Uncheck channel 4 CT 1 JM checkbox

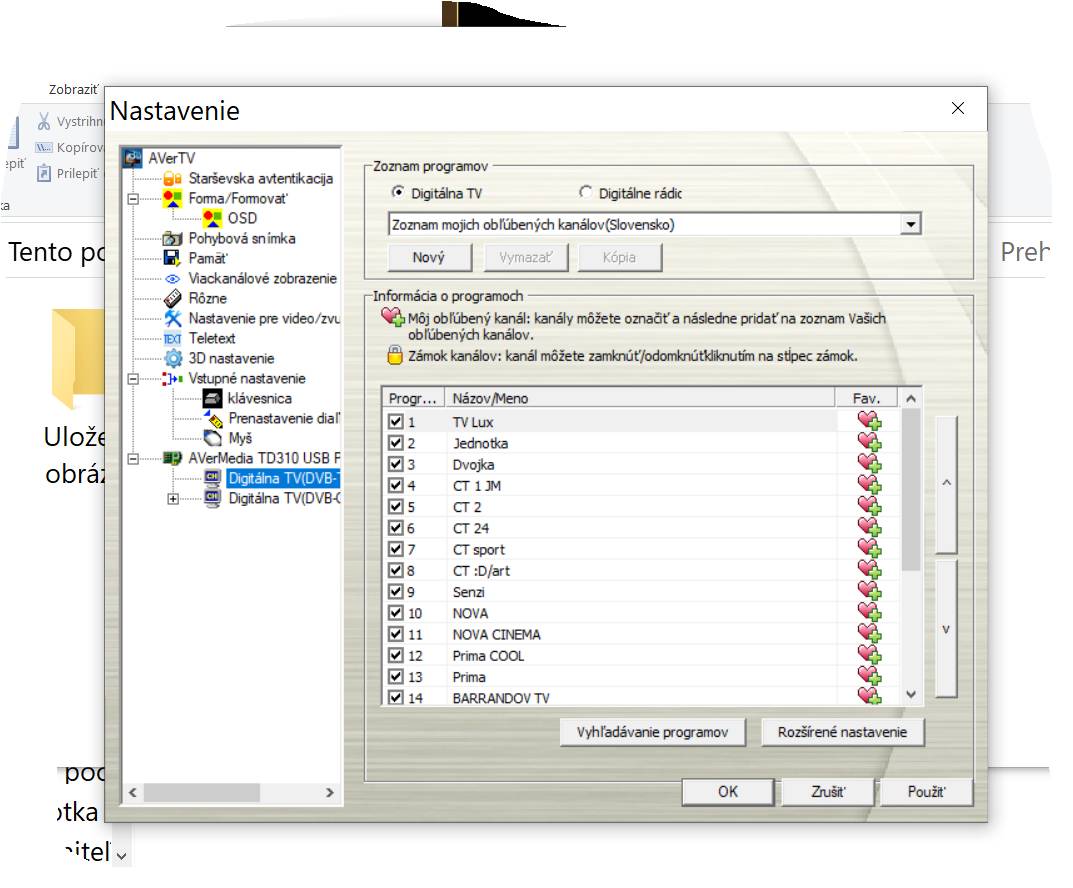click(x=396, y=485)
